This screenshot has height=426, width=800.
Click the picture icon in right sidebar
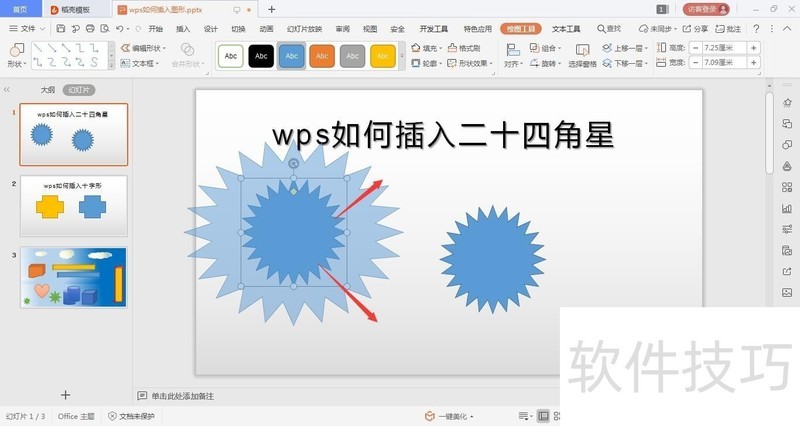pyautogui.click(x=787, y=292)
